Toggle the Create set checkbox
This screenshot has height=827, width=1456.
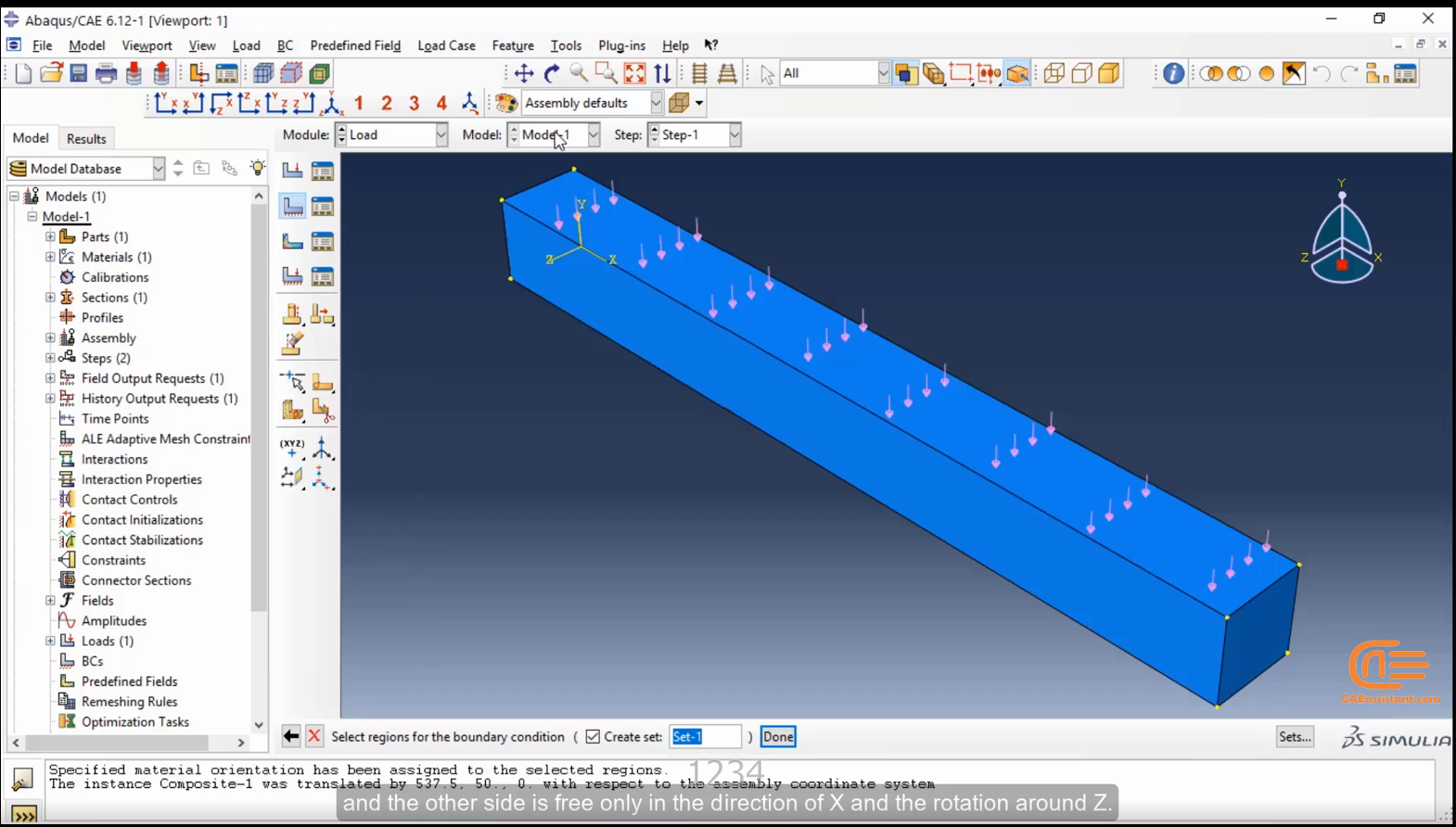593,737
